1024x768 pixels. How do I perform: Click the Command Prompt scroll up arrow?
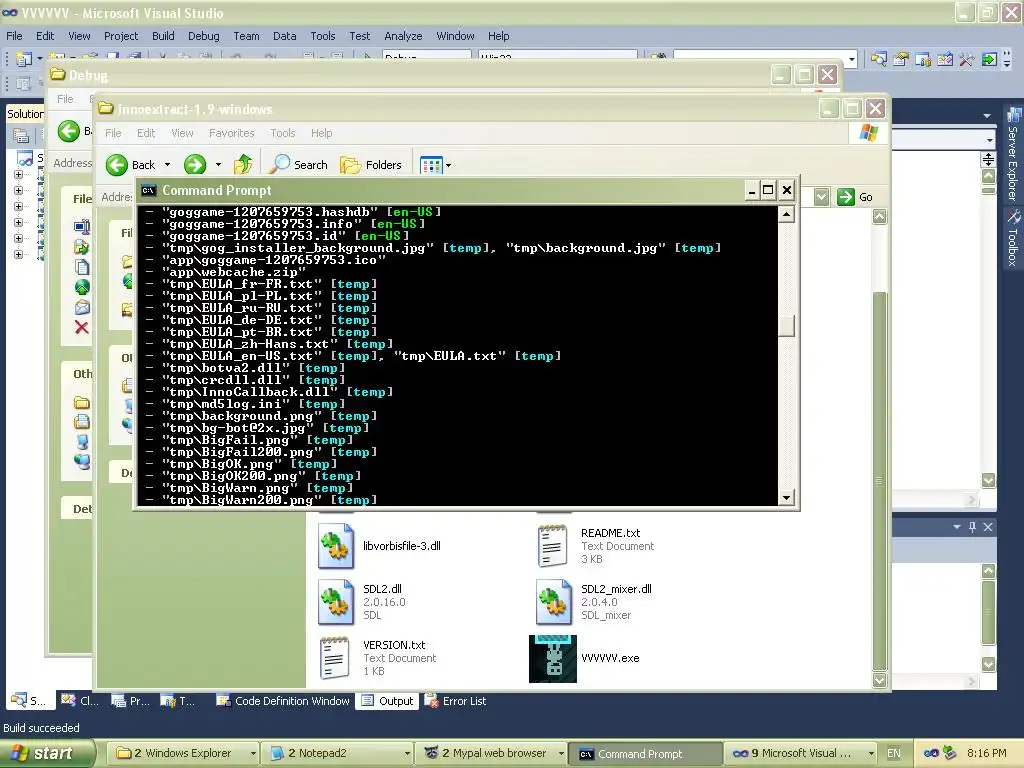pos(786,214)
